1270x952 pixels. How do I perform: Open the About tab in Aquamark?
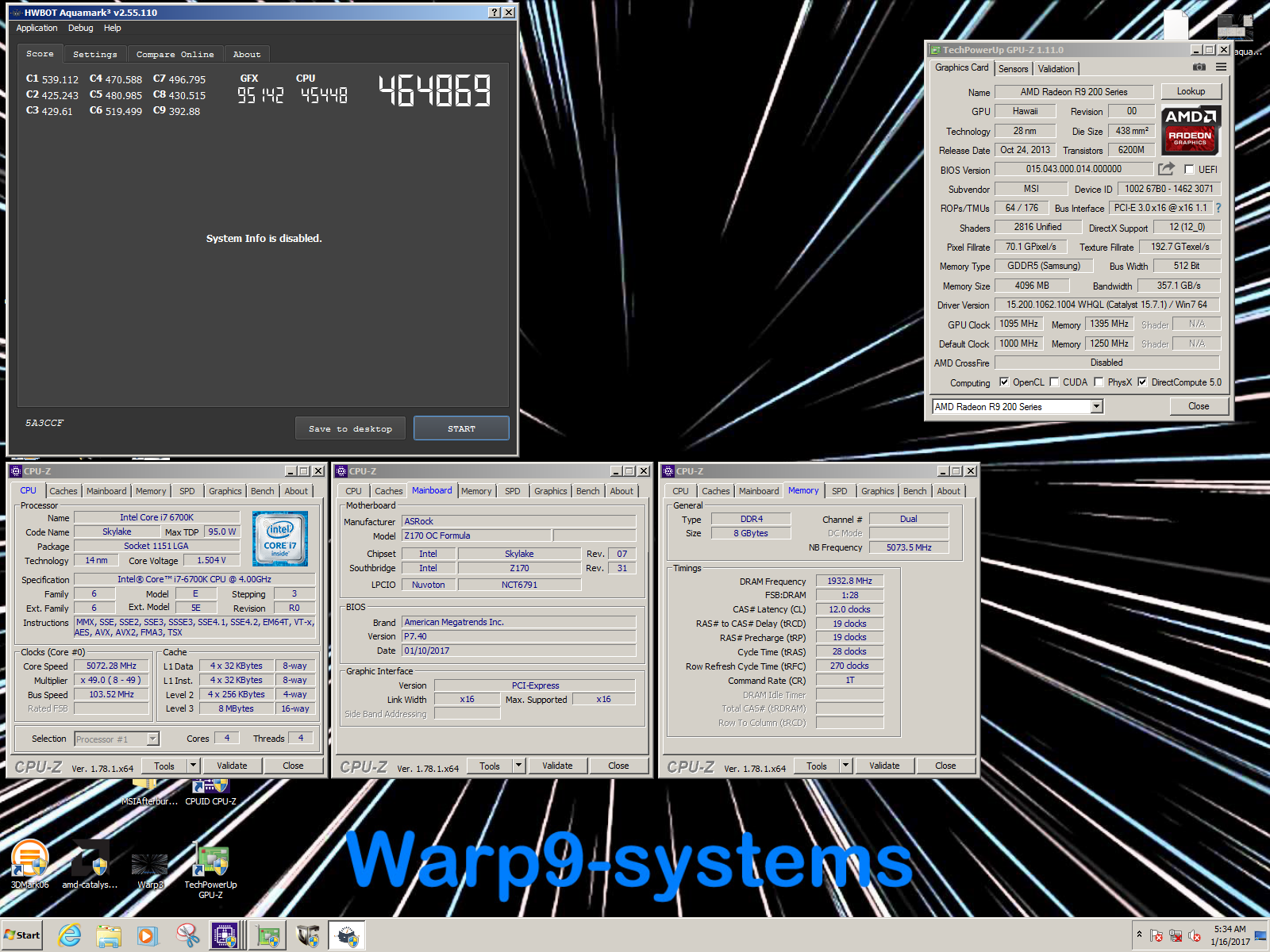(x=246, y=54)
